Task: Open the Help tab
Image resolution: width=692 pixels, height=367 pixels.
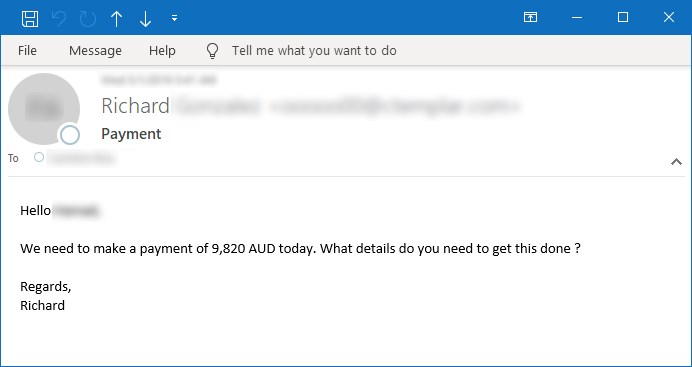Action: coord(162,51)
